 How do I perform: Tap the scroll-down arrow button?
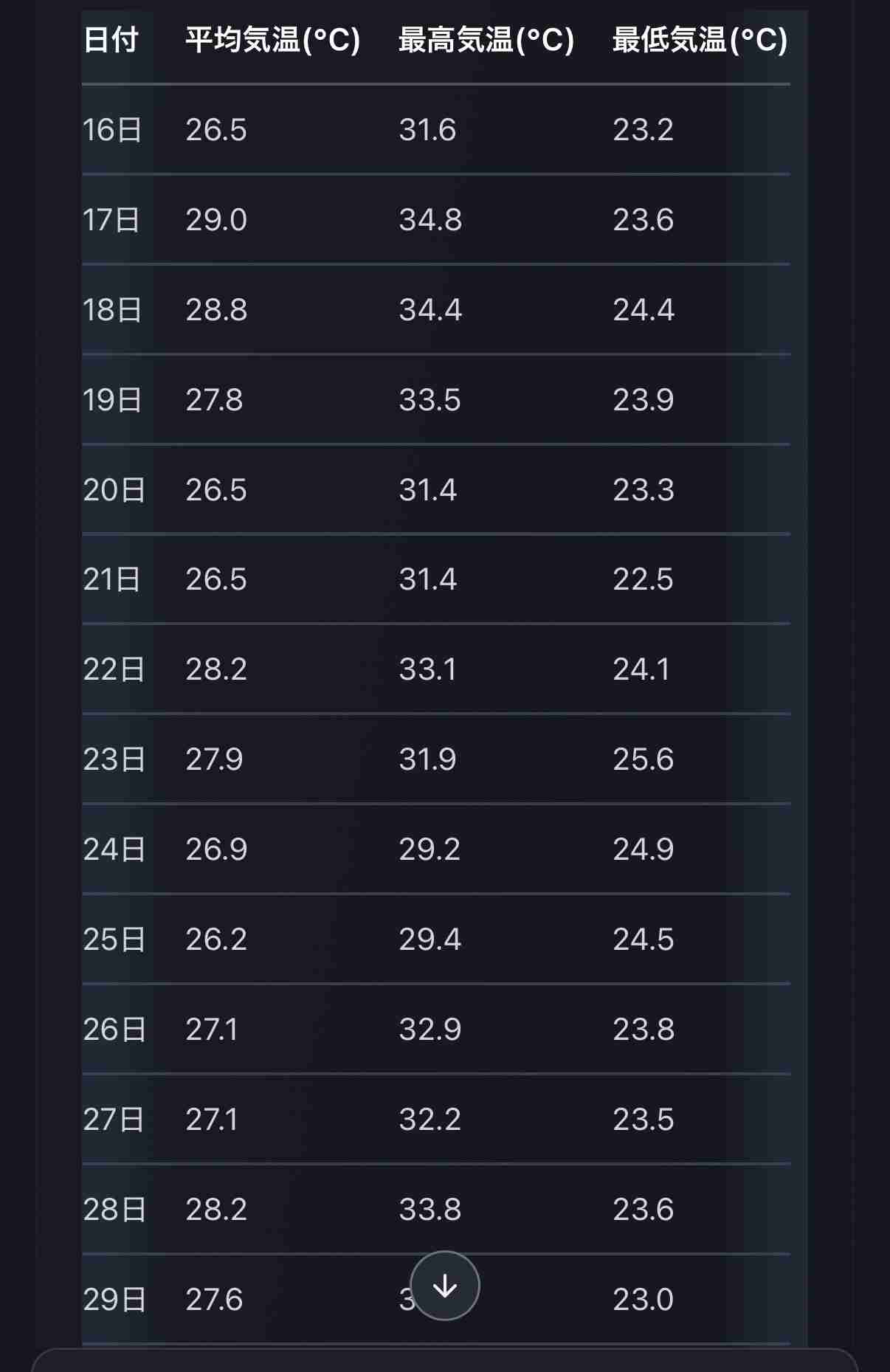tap(445, 1286)
